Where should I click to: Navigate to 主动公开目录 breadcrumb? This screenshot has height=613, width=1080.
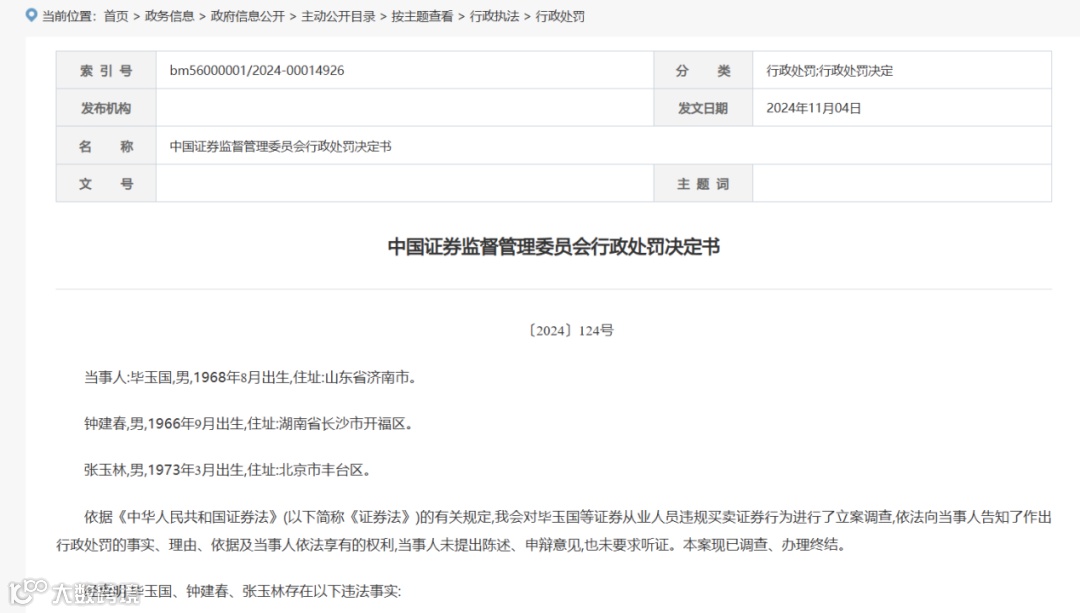coord(338,17)
